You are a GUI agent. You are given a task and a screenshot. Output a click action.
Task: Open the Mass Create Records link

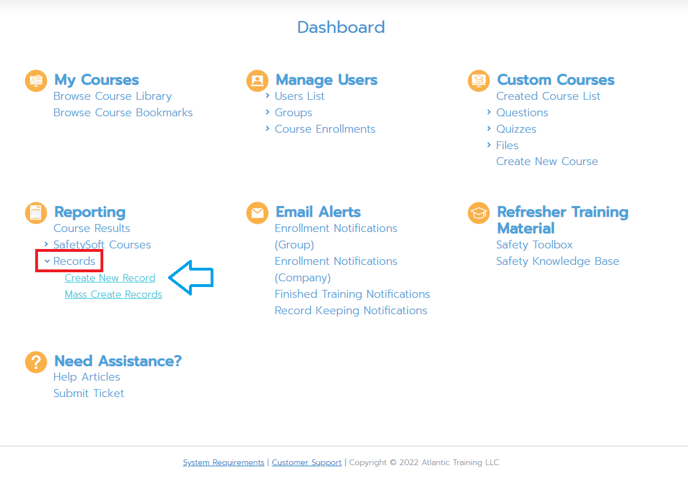click(x=113, y=294)
